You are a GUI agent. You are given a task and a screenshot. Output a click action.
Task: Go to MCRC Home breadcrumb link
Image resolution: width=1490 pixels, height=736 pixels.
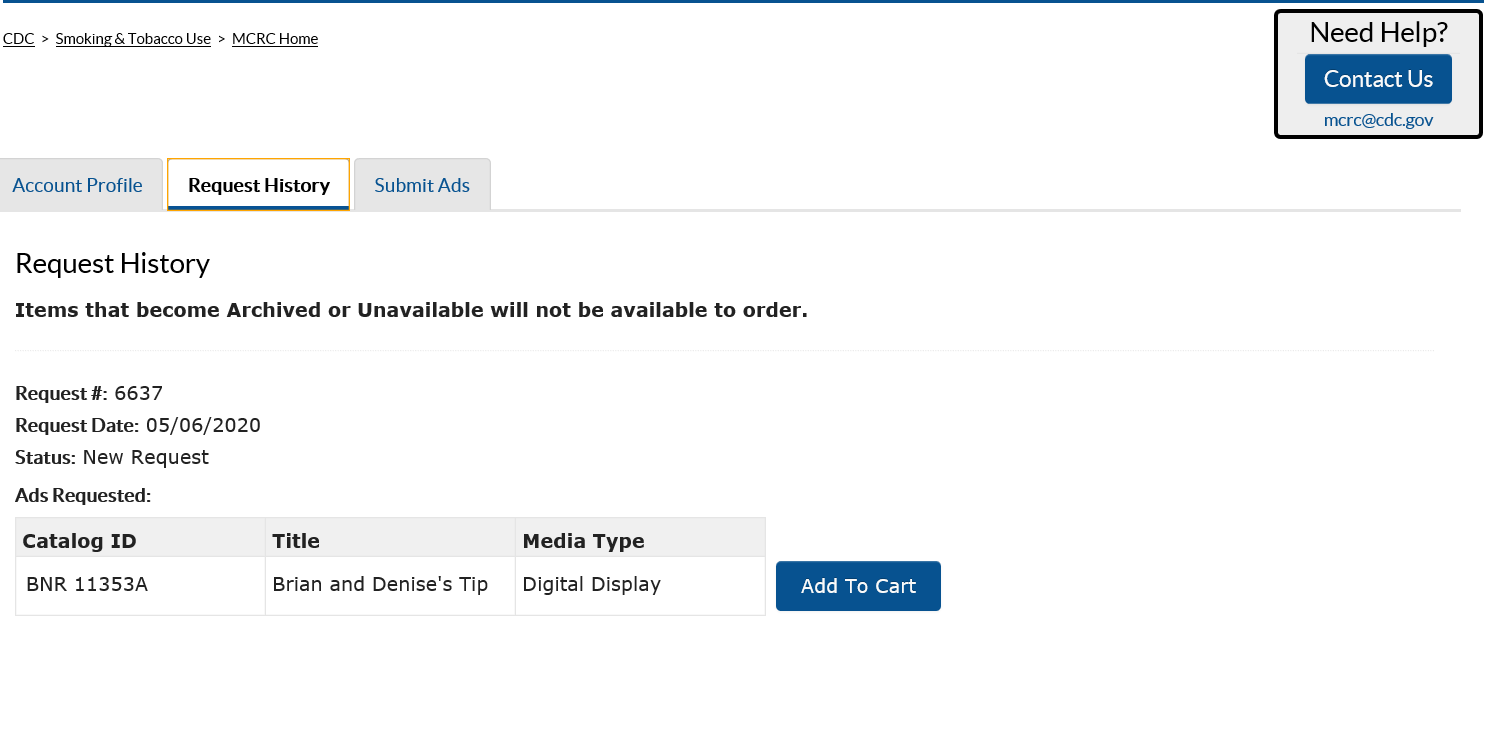pyautogui.click(x=275, y=39)
